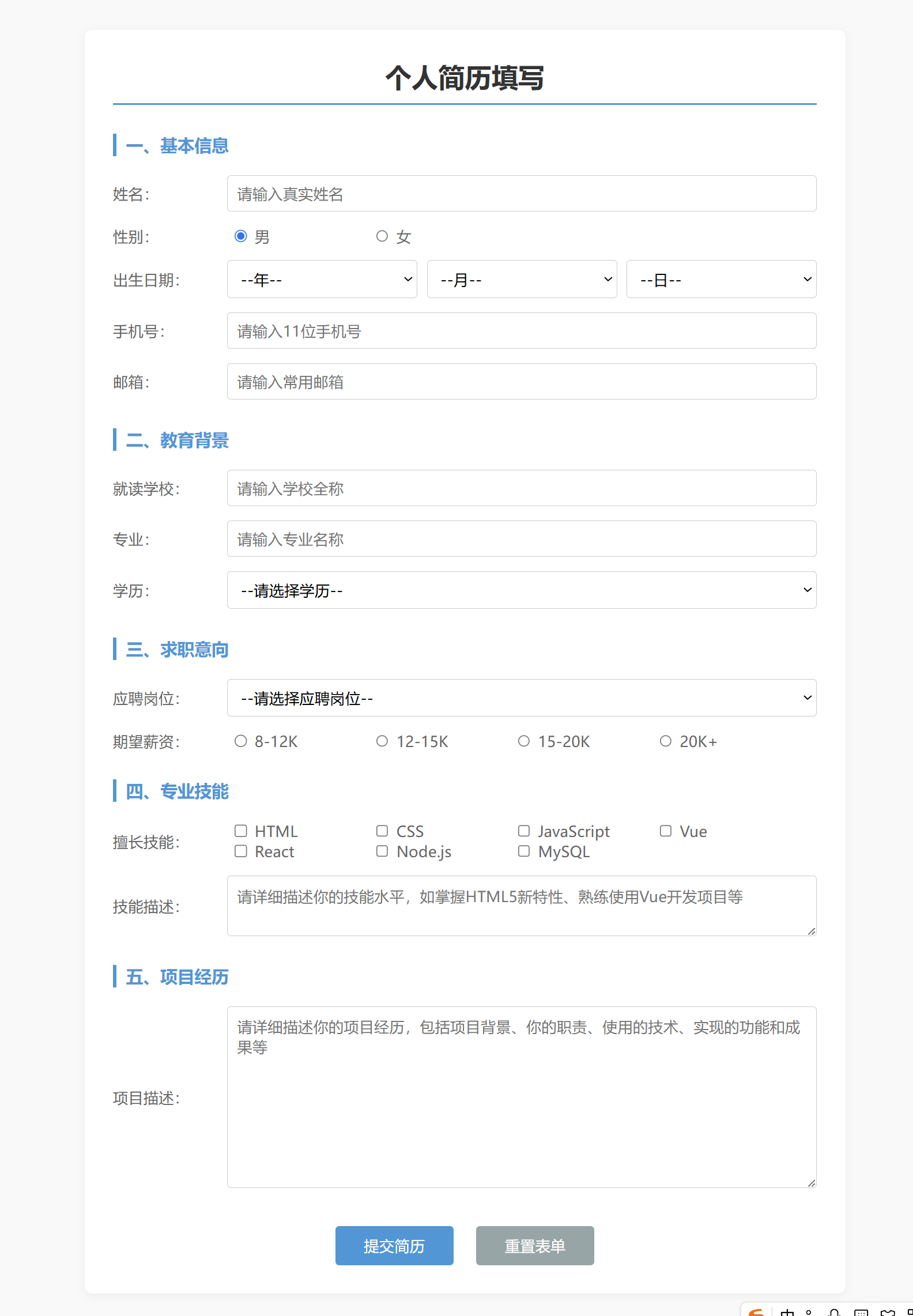The height and width of the screenshot is (1316, 913).
Task: Select the 男 gender radio button
Action: [x=241, y=236]
